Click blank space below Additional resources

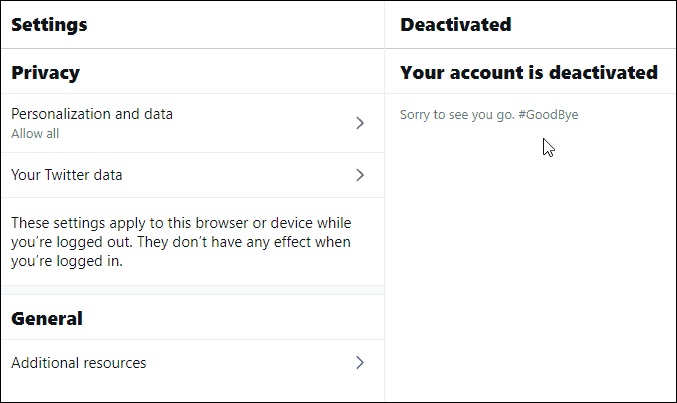point(192,393)
